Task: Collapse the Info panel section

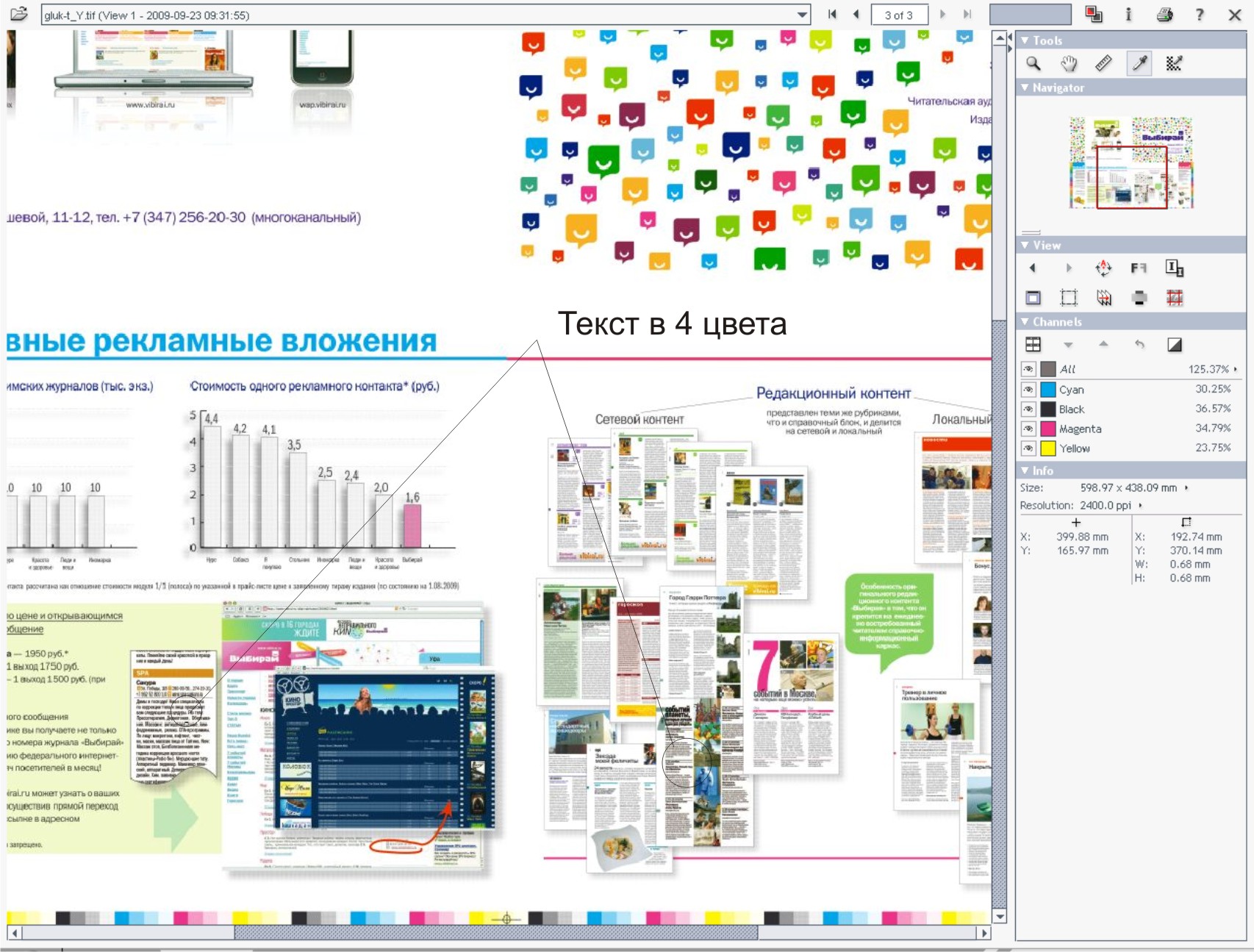Action: pyautogui.click(x=1025, y=470)
